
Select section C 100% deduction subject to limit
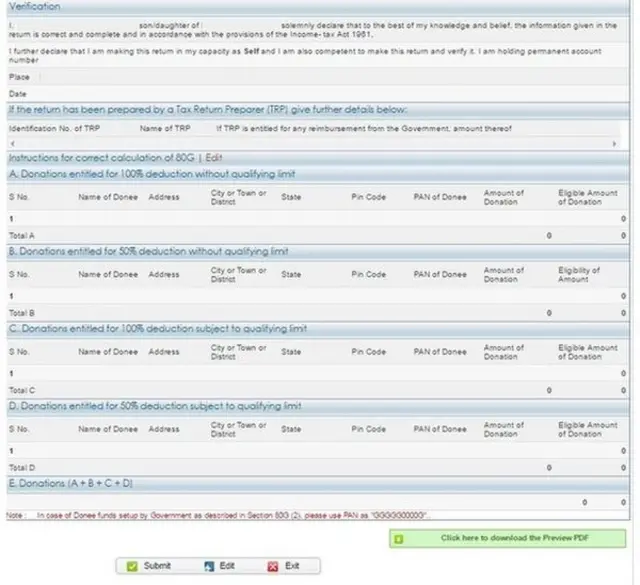click(318, 329)
